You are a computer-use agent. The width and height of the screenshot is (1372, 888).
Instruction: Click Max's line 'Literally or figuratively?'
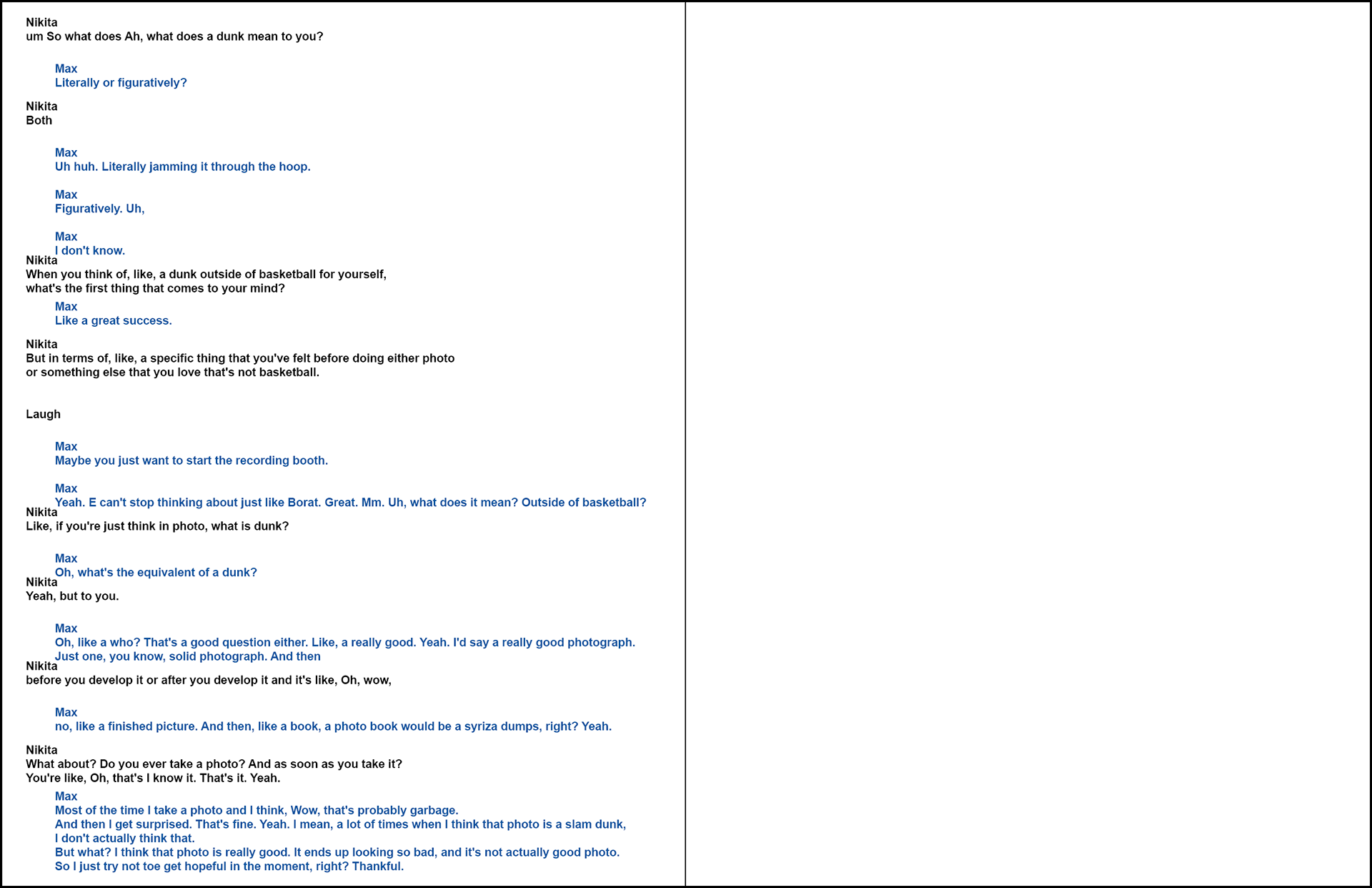coord(121,83)
